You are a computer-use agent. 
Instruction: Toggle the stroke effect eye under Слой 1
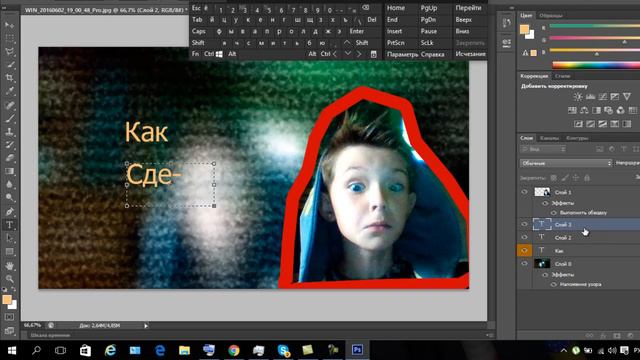pyautogui.click(x=553, y=213)
